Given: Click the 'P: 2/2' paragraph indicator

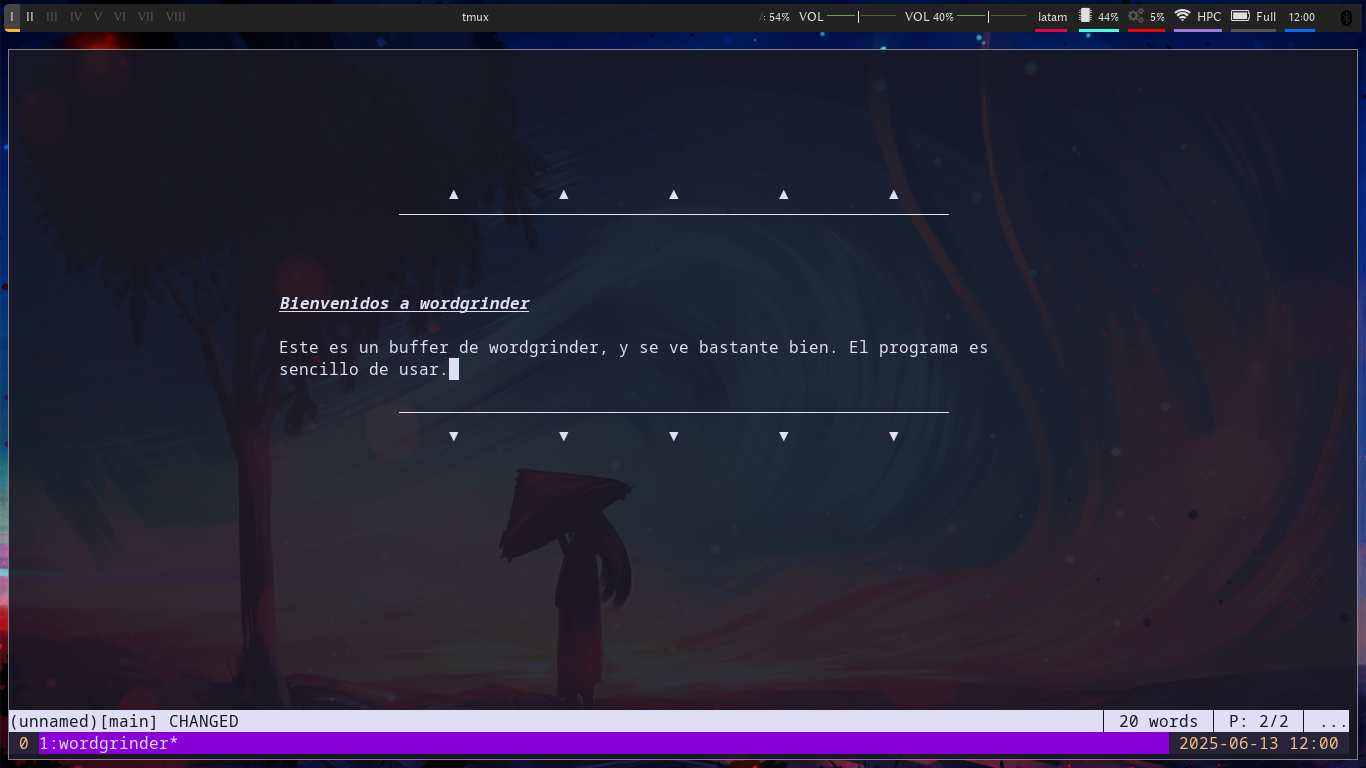Looking at the screenshot, I should click(x=1259, y=721).
